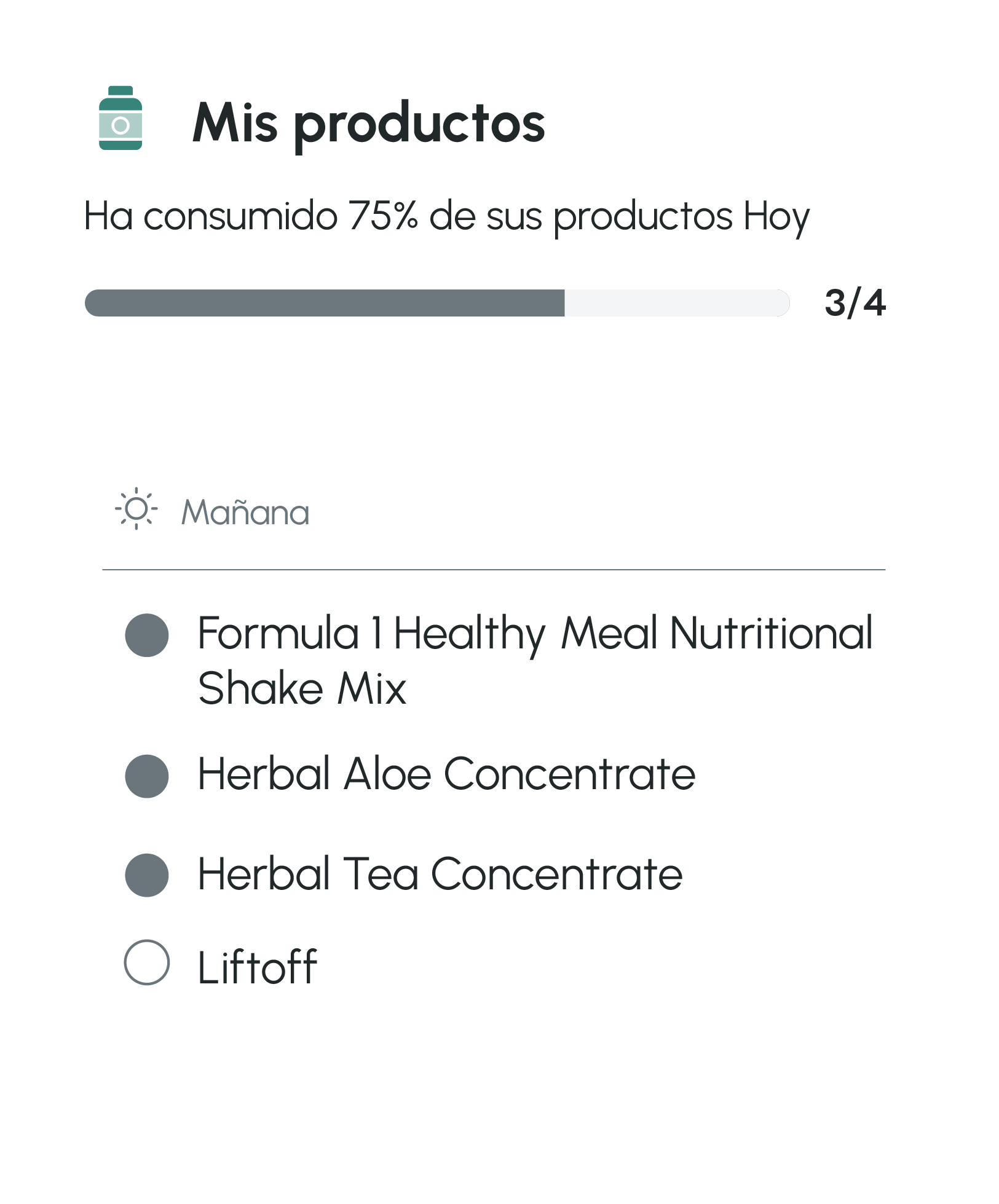Select the Herbal Aloe Concentrate label
The width and height of the screenshot is (999, 1204).
446,774
